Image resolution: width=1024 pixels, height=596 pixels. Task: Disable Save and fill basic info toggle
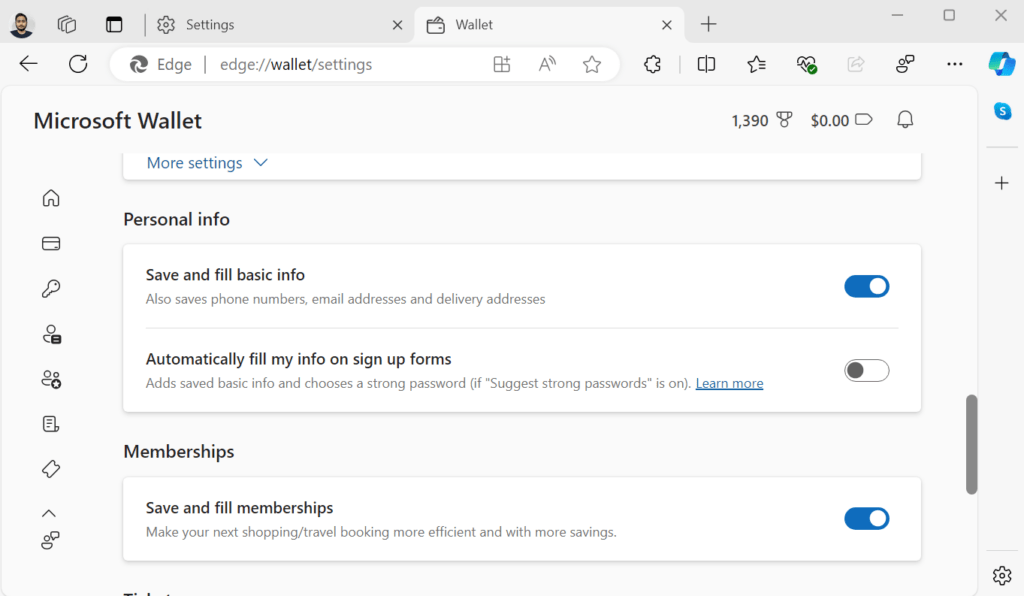click(x=866, y=287)
